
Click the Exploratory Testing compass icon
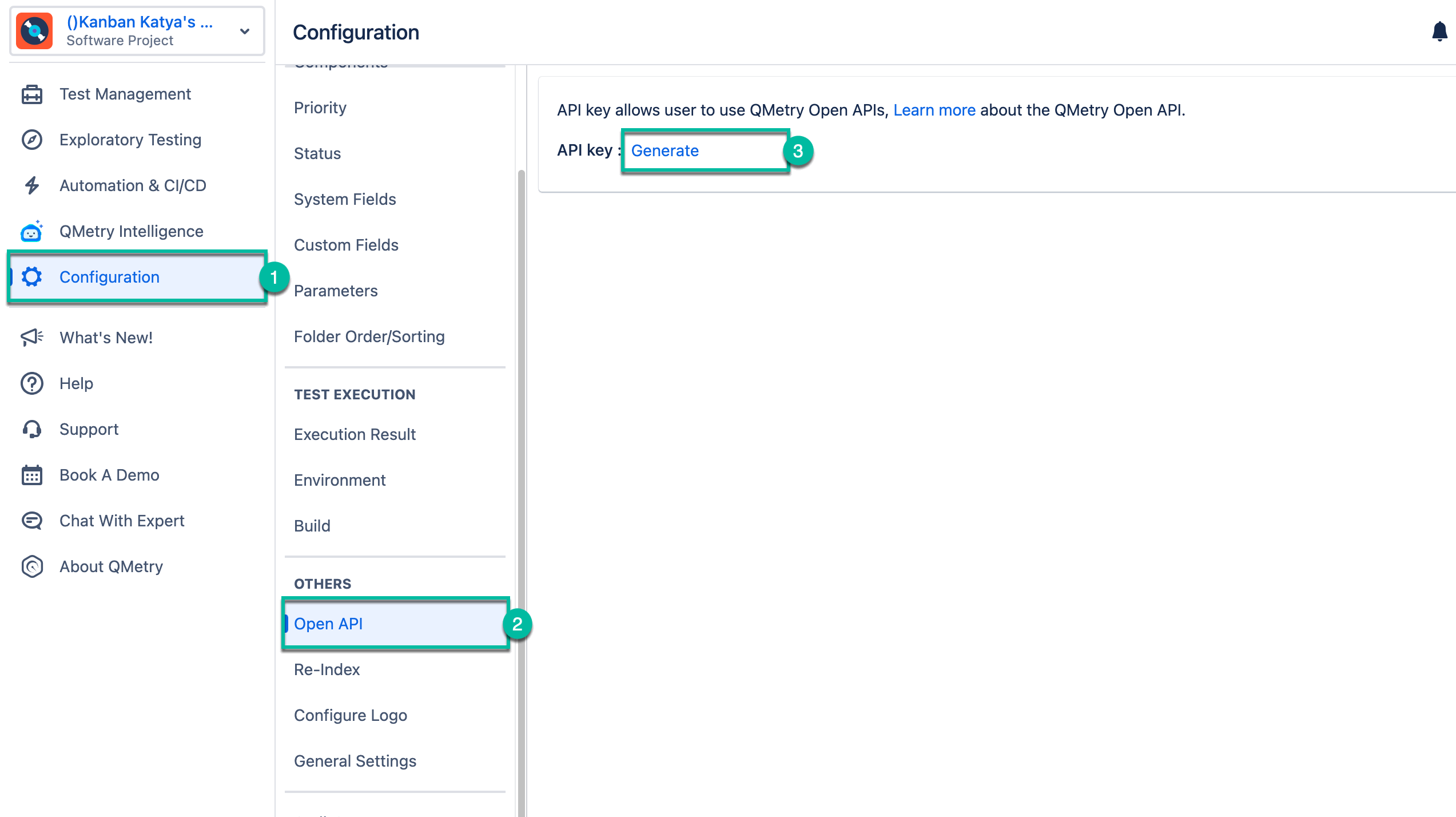(x=32, y=140)
